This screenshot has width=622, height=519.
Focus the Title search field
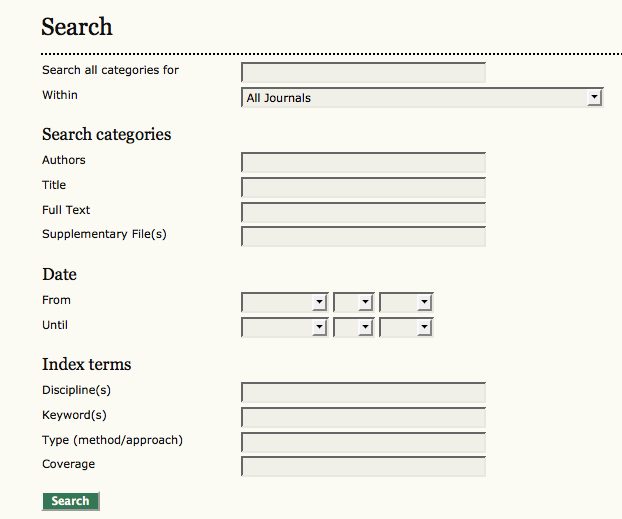[x=363, y=187]
